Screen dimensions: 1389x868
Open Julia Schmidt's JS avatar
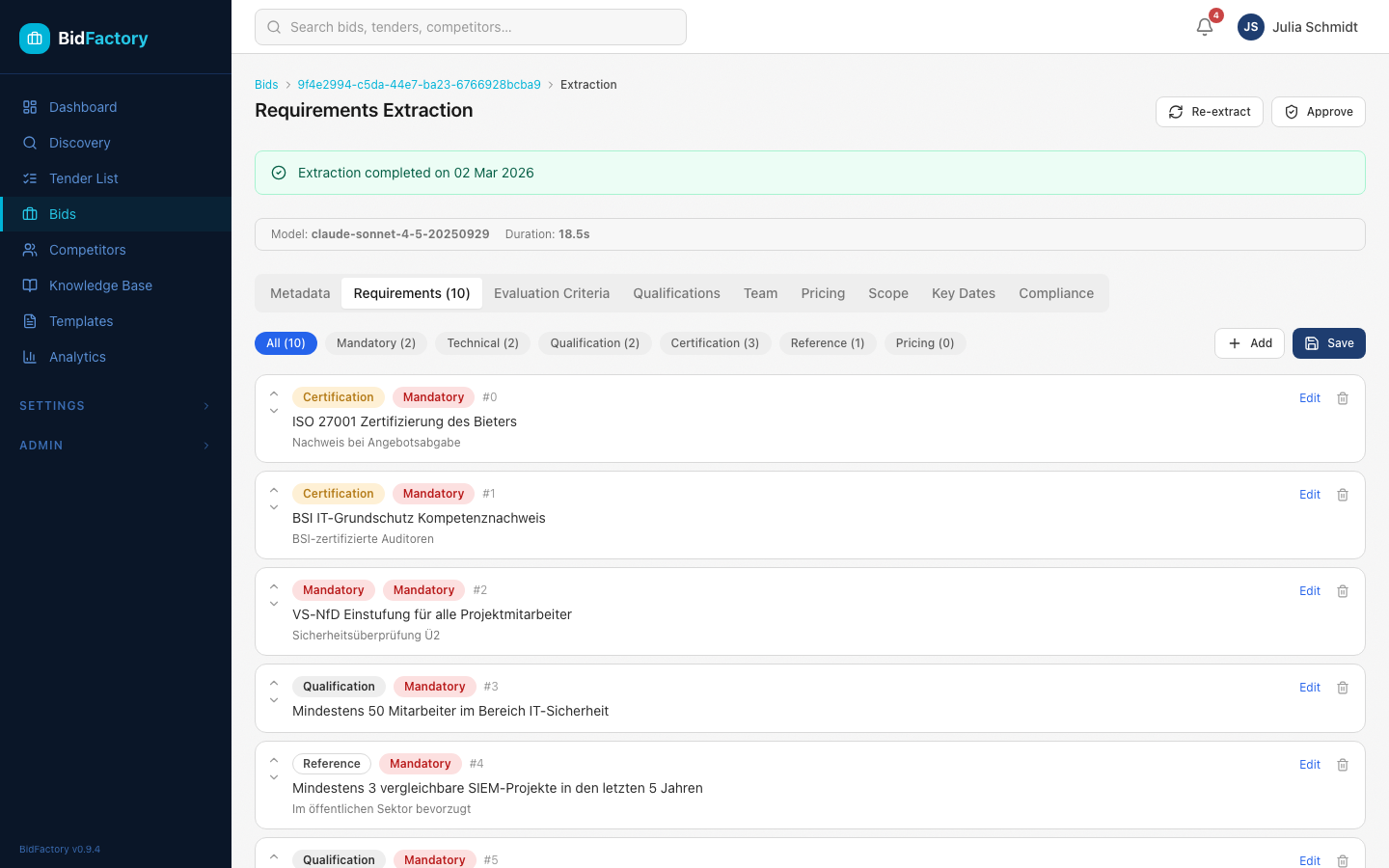(1251, 27)
